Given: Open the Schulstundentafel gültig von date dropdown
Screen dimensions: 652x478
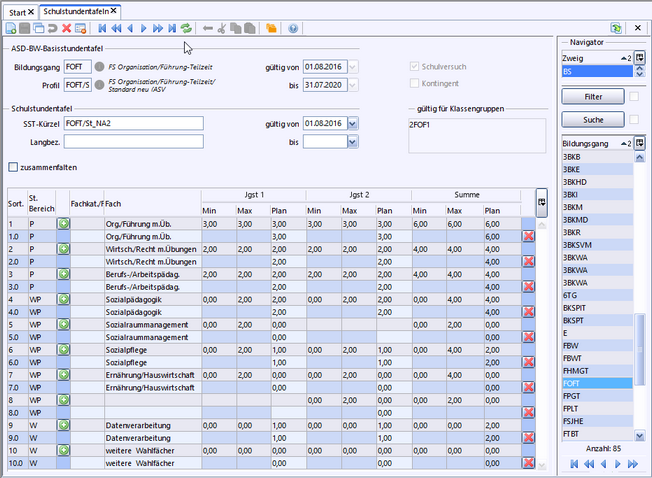Looking at the screenshot, I should pyautogui.click(x=354, y=123).
